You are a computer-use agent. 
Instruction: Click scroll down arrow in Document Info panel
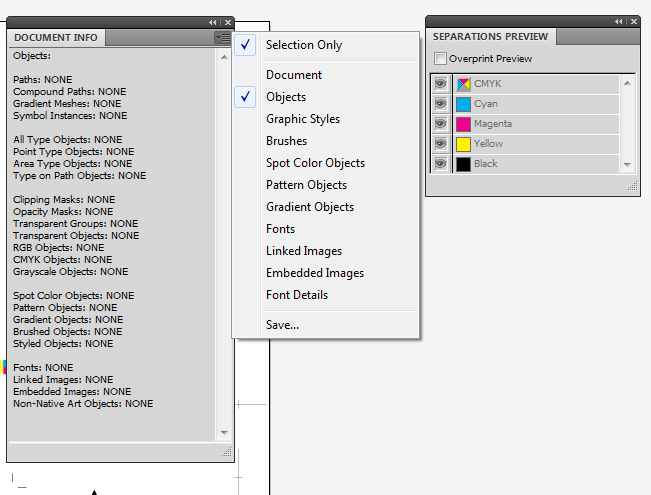tap(224, 432)
